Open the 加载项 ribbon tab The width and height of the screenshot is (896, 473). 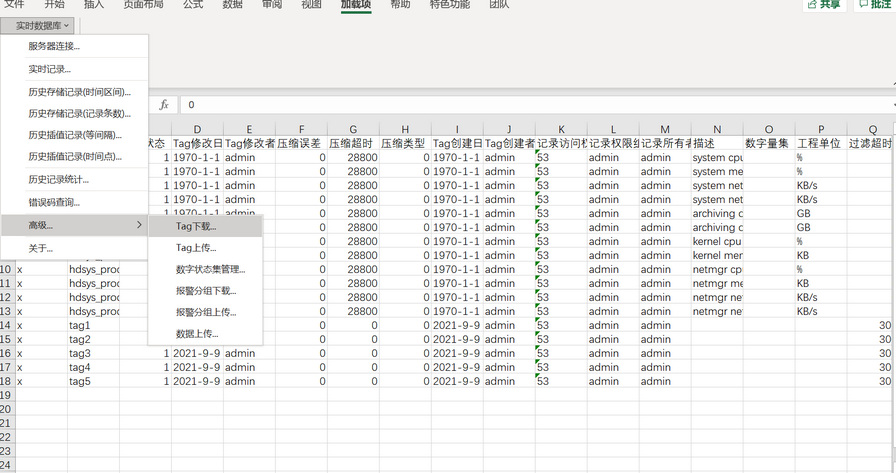tap(356, 5)
